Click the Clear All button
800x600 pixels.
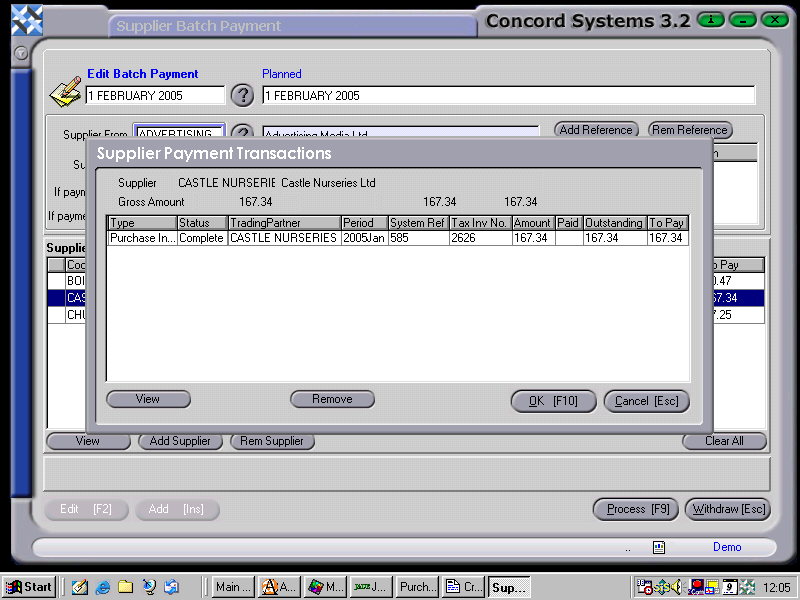click(x=724, y=441)
